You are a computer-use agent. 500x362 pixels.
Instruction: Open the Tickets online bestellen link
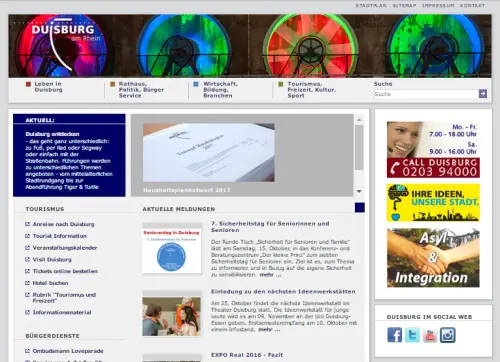pos(65,271)
